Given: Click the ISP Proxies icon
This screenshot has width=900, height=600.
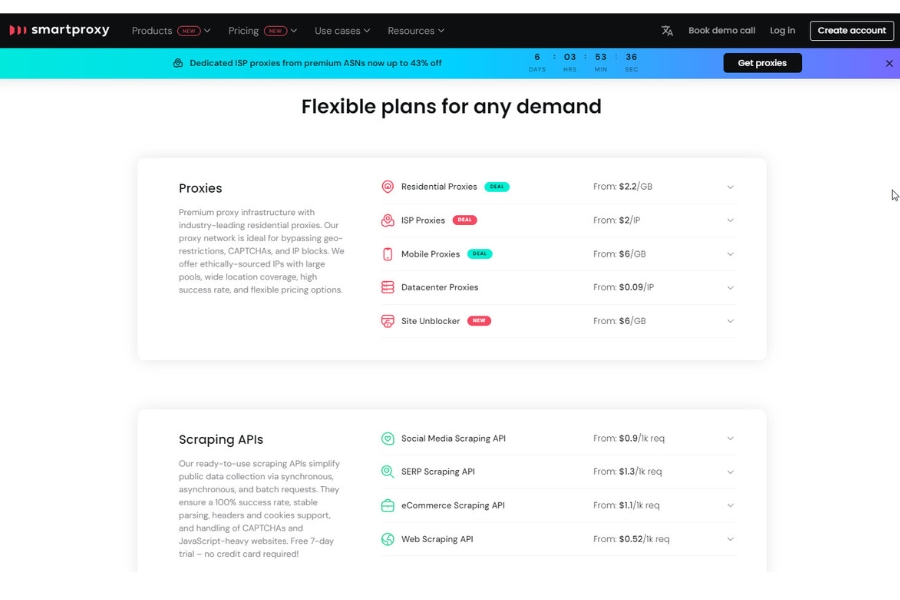Looking at the screenshot, I should pyautogui.click(x=387, y=220).
